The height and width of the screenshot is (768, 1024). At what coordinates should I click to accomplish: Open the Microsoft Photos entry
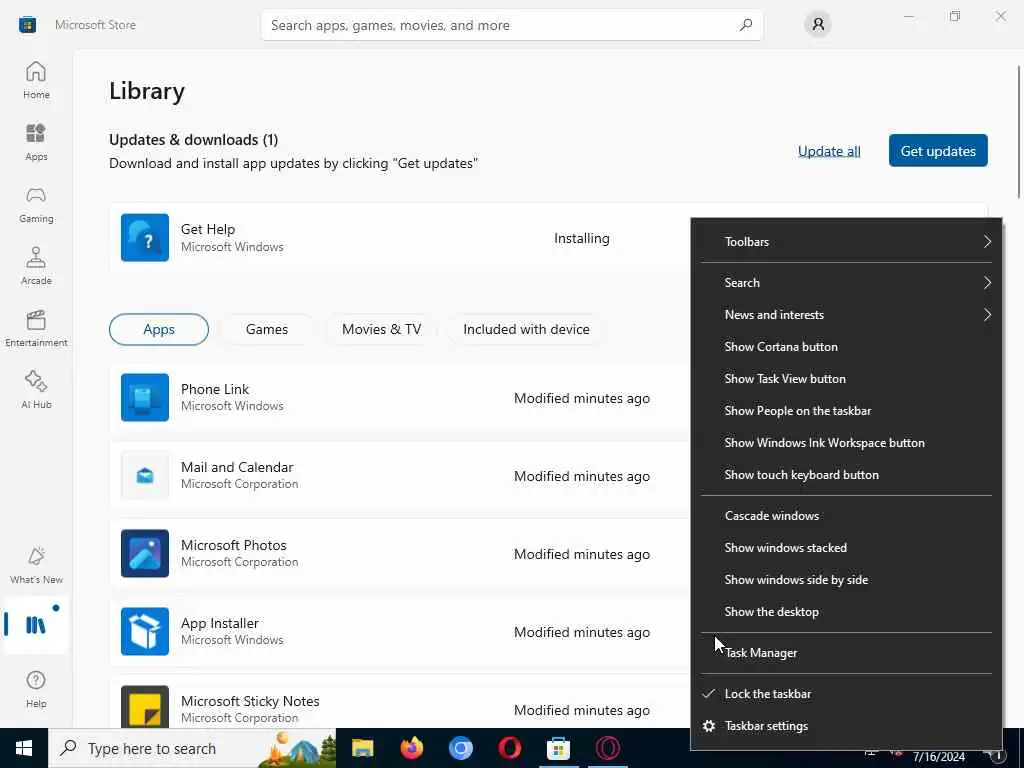coord(400,553)
